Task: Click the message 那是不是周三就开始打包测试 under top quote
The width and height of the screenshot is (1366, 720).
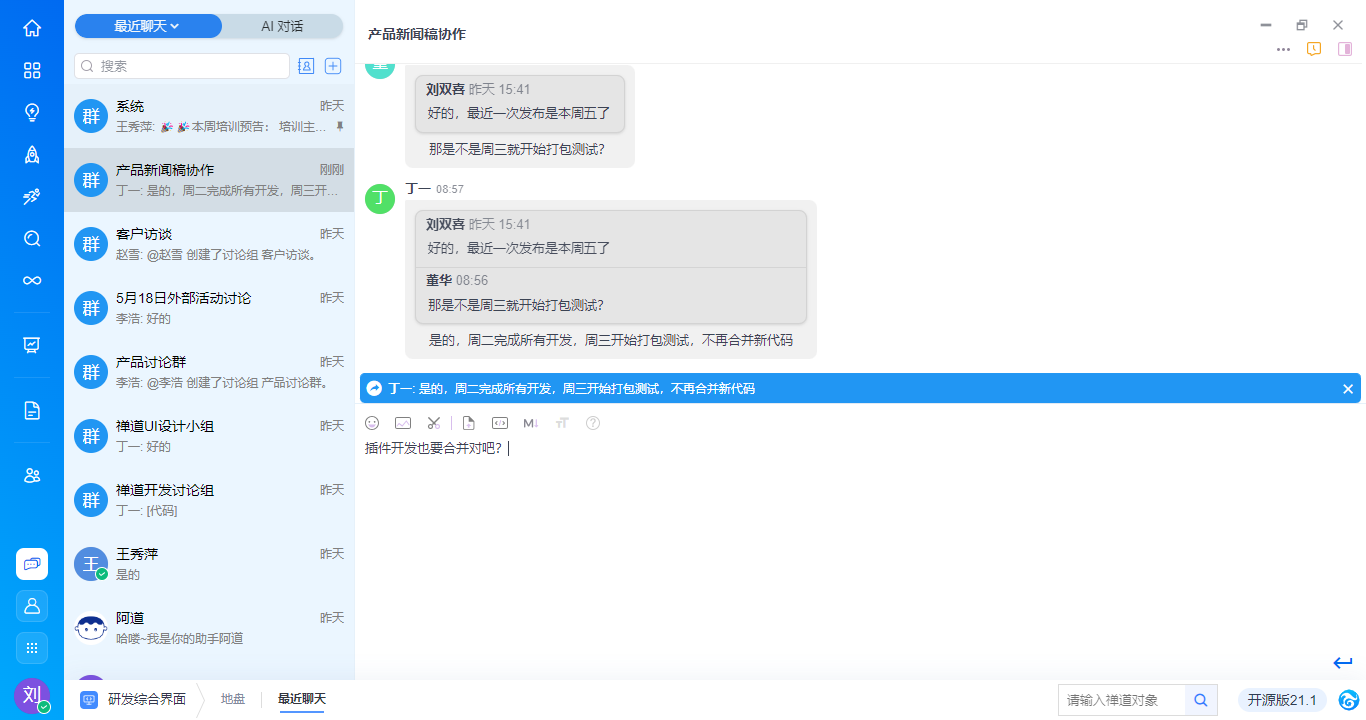Action: [x=517, y=149]
